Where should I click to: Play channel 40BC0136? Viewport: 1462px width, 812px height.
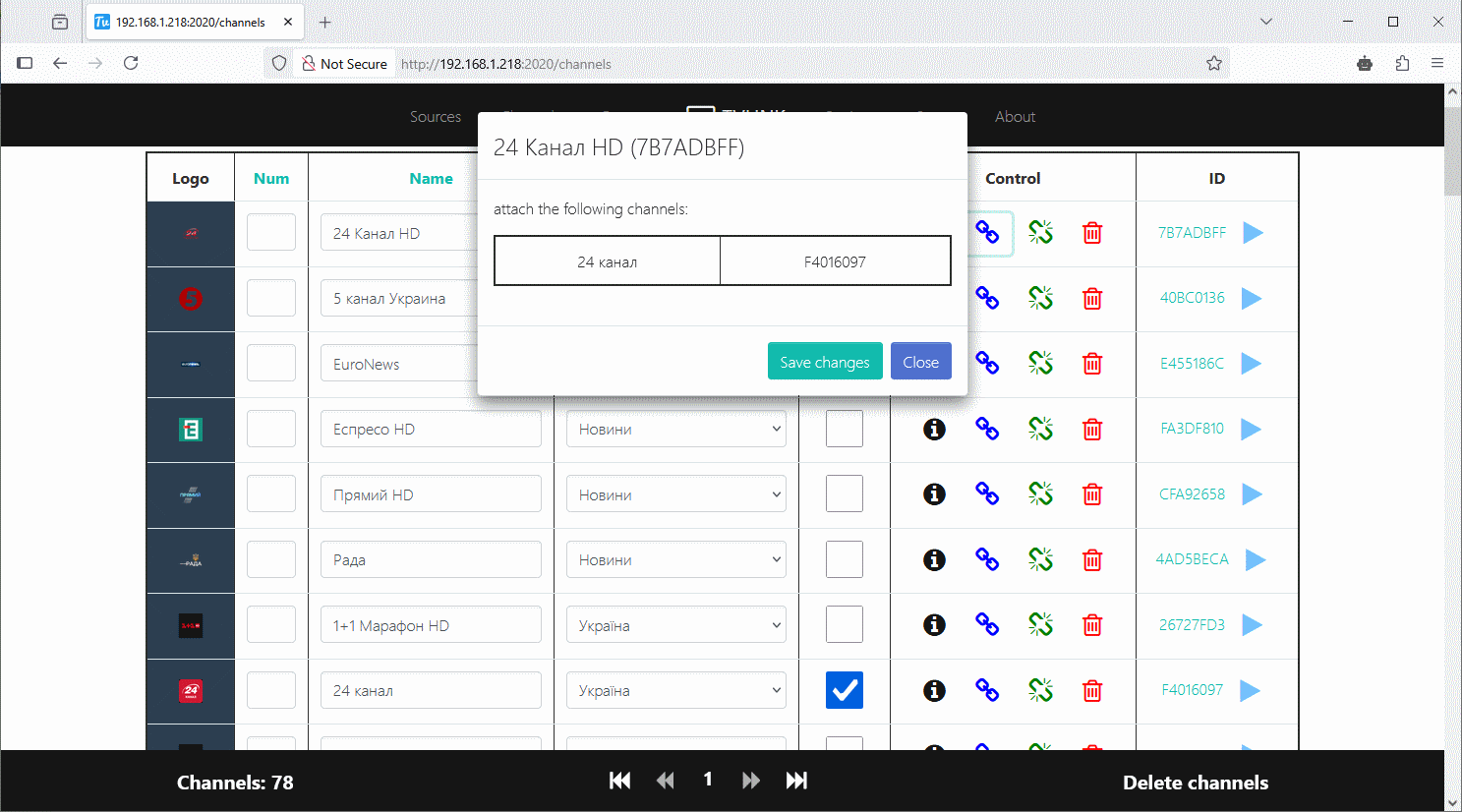pyautogui.click(x=1251, y=298)
